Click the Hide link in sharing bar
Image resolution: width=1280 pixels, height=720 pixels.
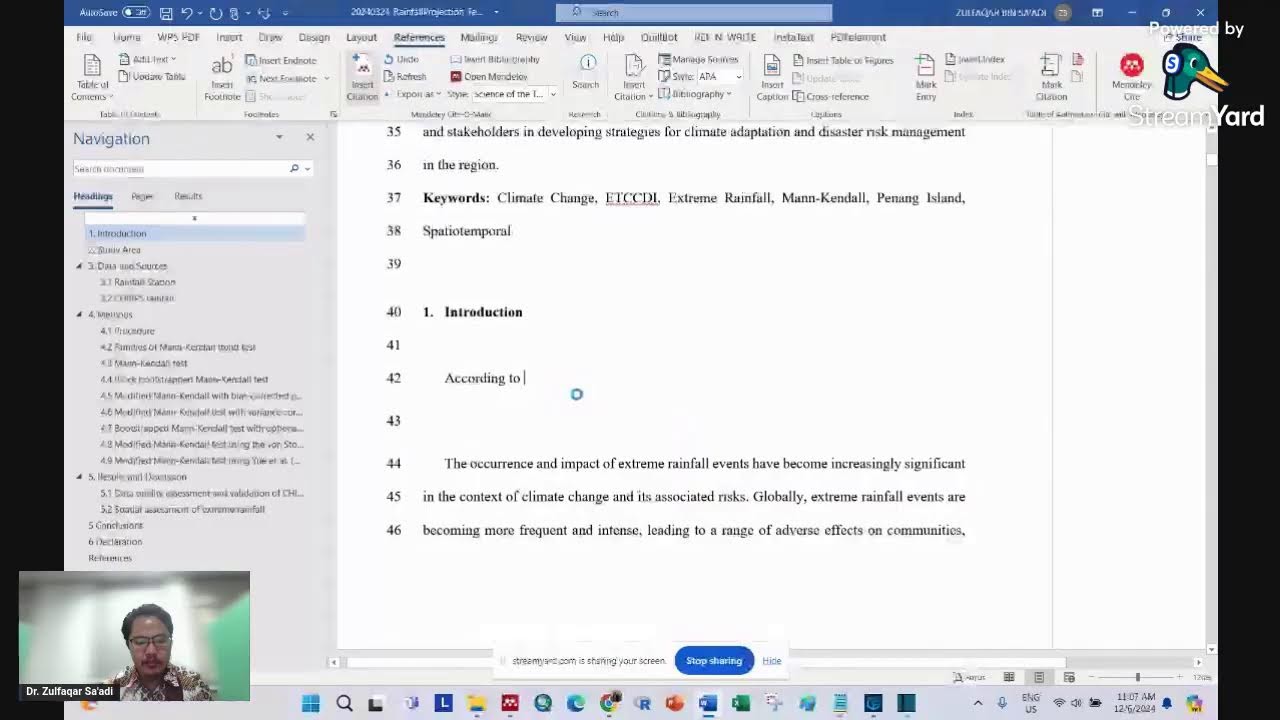[x=772, y=660]
